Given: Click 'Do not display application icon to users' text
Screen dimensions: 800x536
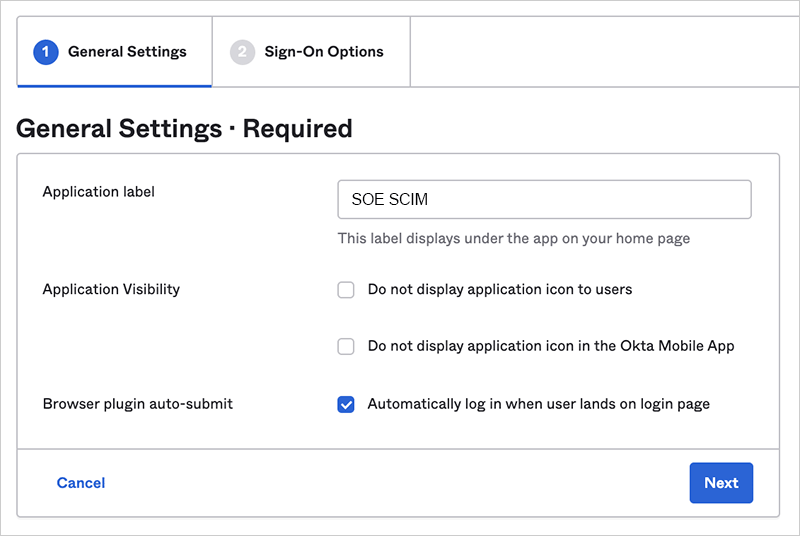Looking at the screenshot, I should 499,290.
